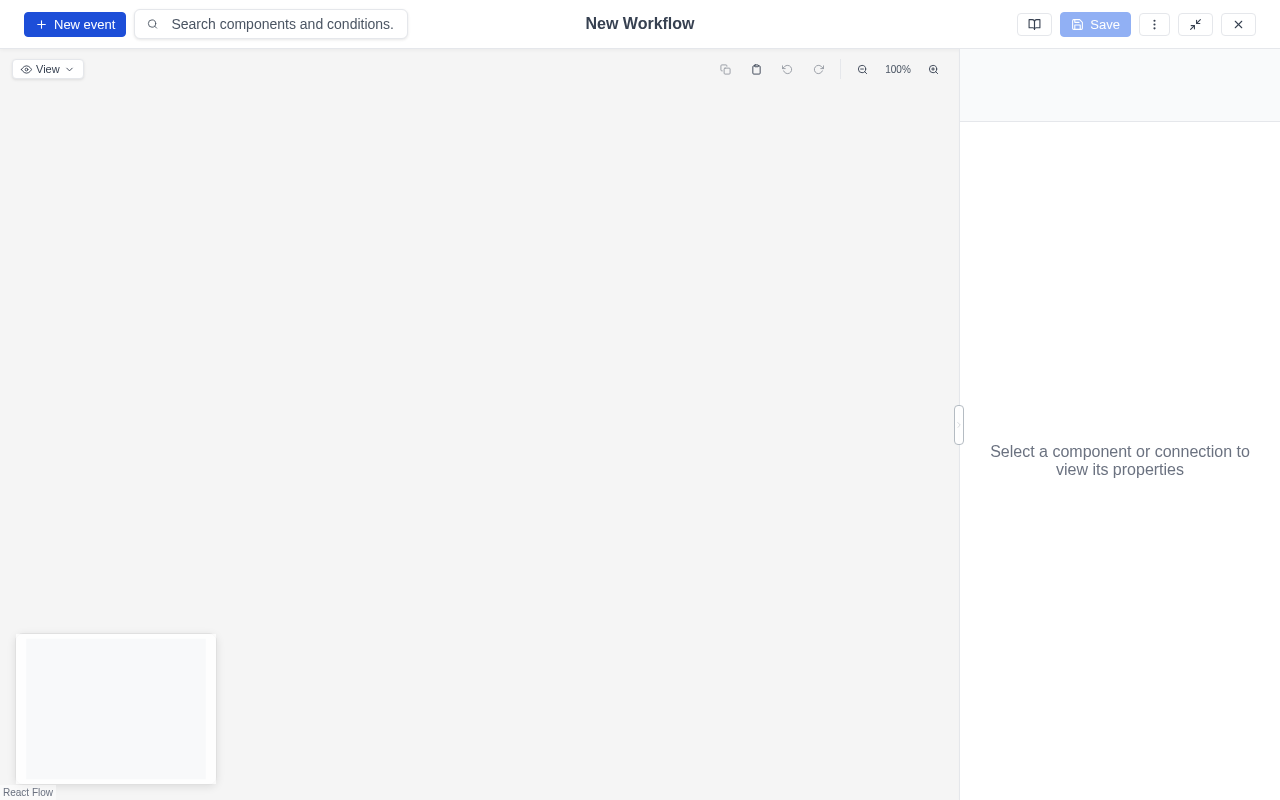Open the documentation book icon

[x=1034, y=24]
